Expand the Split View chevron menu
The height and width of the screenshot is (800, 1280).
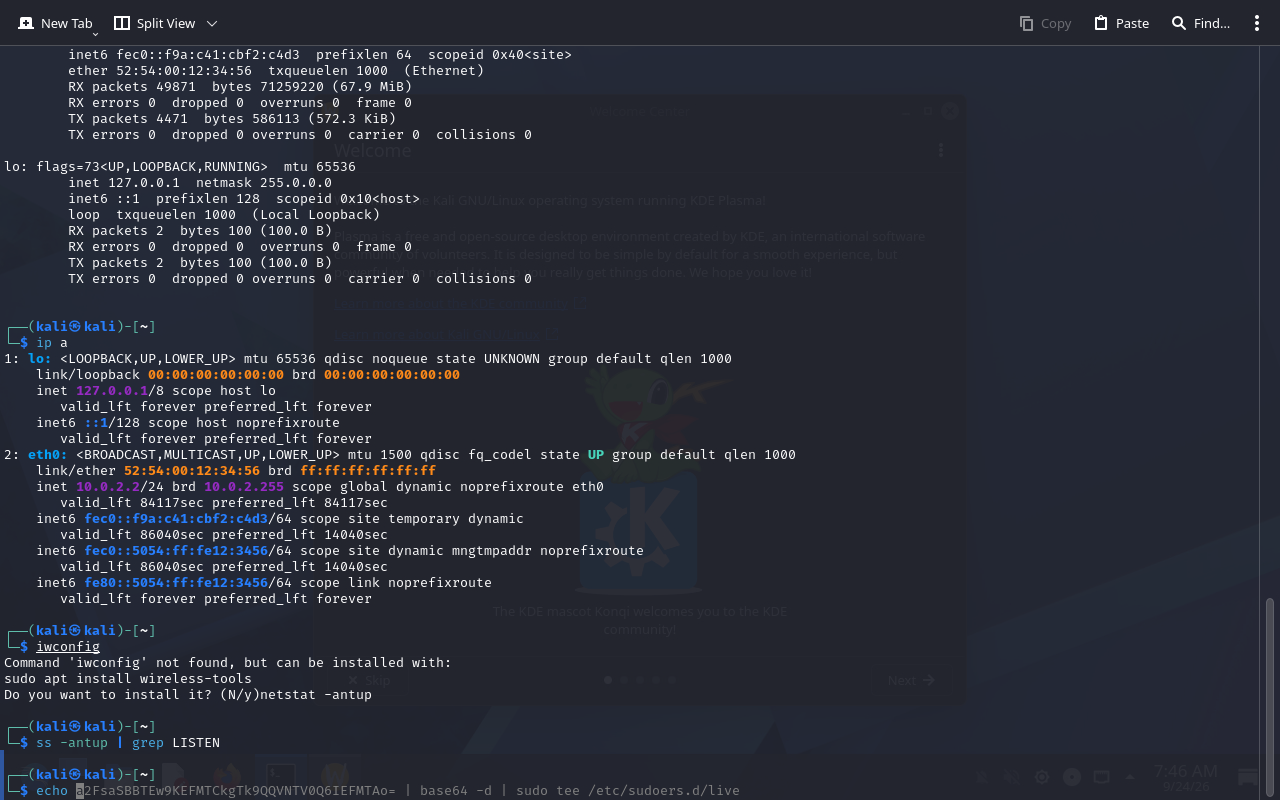(211, 23)
